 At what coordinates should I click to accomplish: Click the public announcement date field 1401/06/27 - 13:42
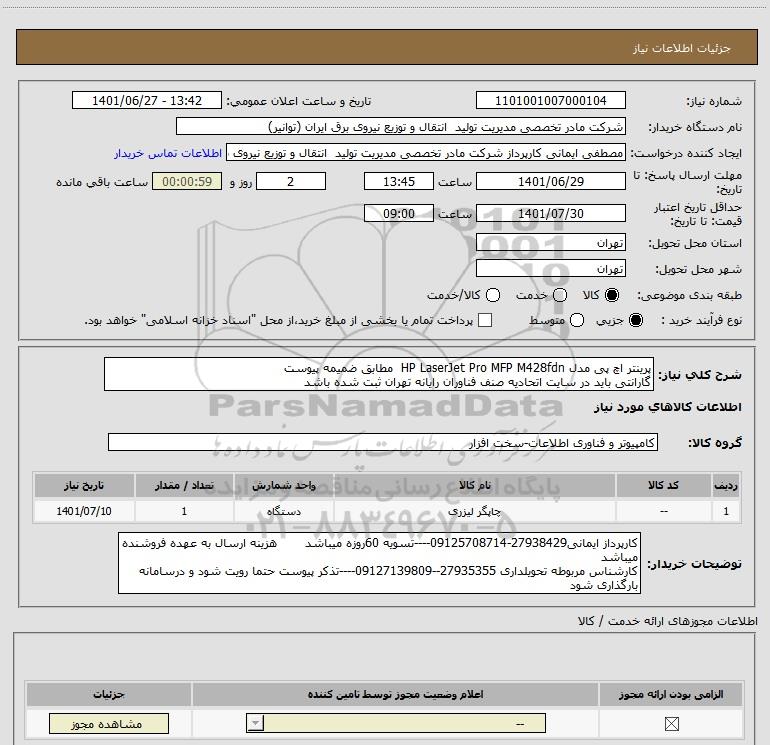(147, 100)
